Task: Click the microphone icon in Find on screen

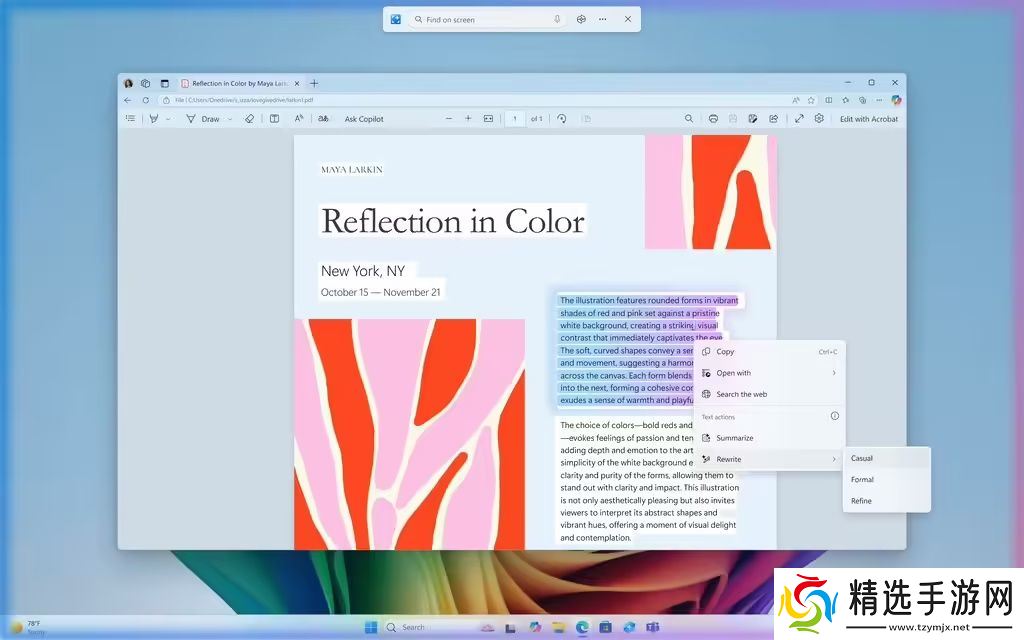Action: (x=557, y=19)
